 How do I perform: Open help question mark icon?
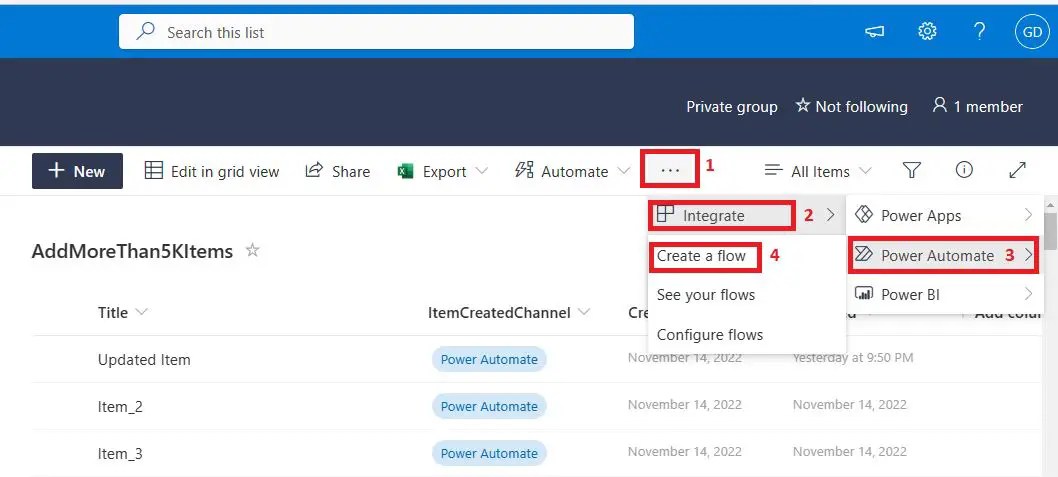(x=980, y=31)
